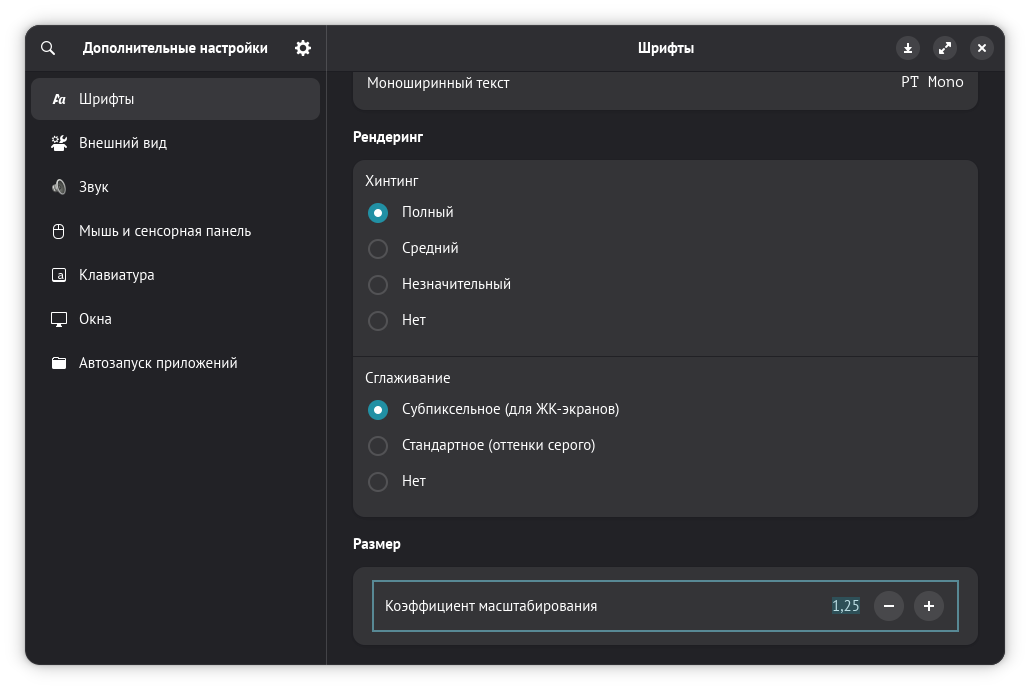Click the expand window arrows icon
The image size is (1030, 690).
[945, 48]
